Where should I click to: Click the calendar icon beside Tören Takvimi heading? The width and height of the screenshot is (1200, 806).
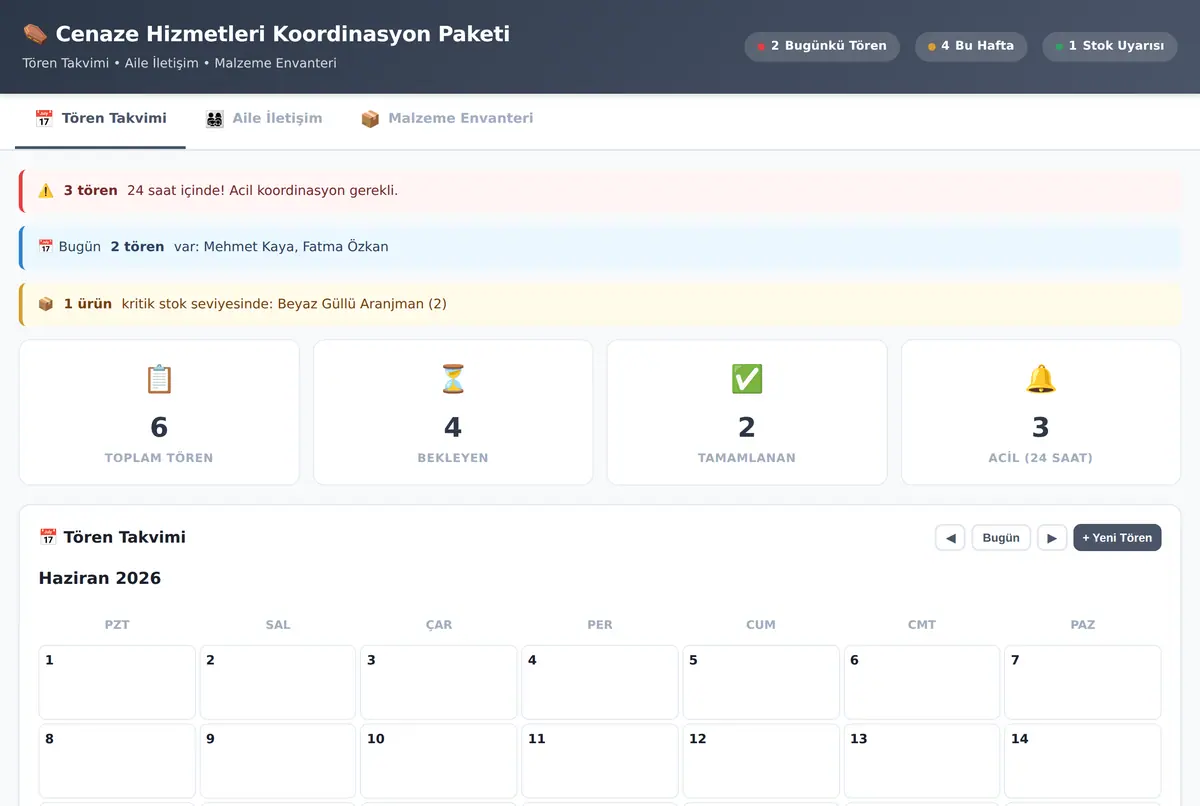coord(48,537)
